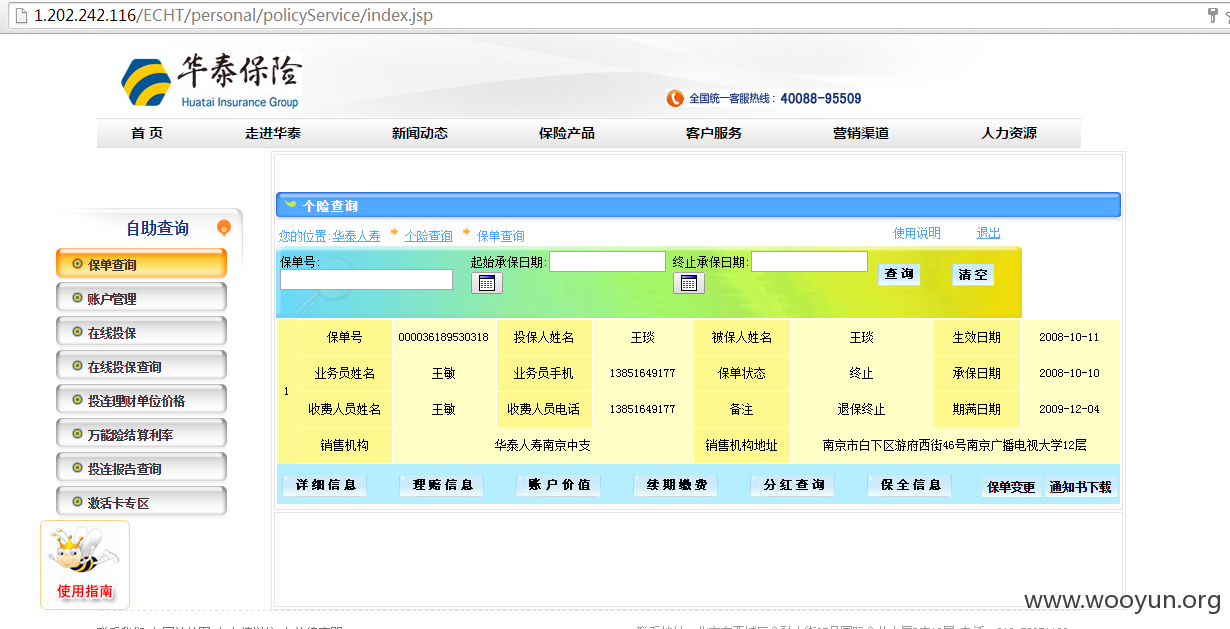The height and width of the screenshot is (629, 1230).
Task: Click the effective date 2008-10-11
Action: 1069,337
